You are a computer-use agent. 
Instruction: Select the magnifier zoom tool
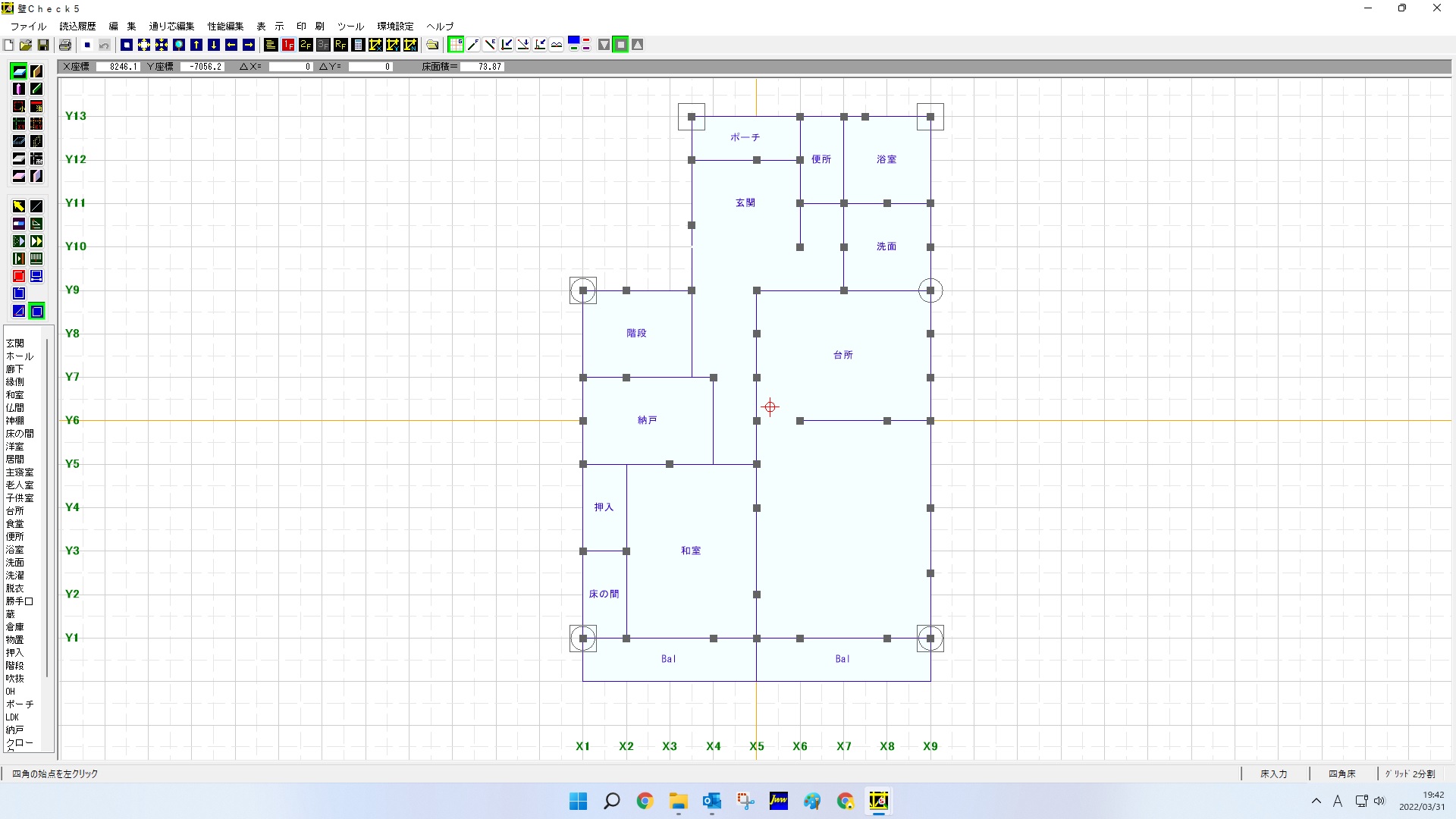pyautogui.click(x=179, y=45)
